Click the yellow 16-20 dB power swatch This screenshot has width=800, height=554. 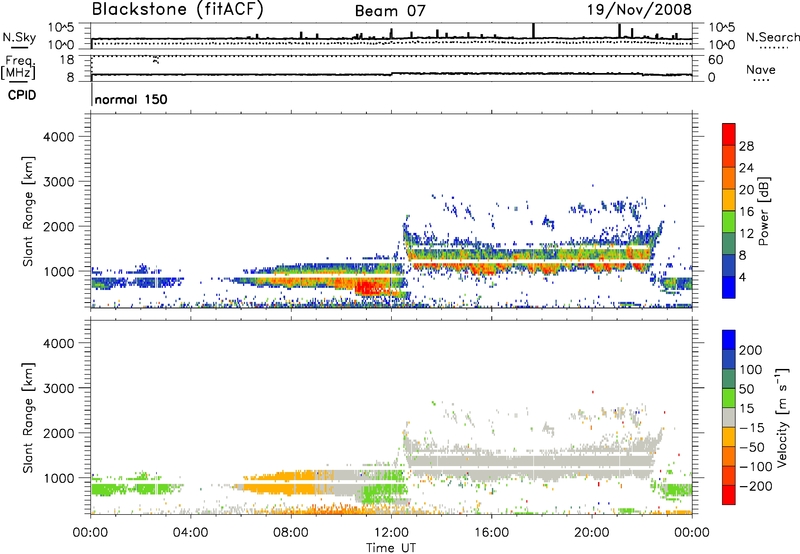click(729, 200)
